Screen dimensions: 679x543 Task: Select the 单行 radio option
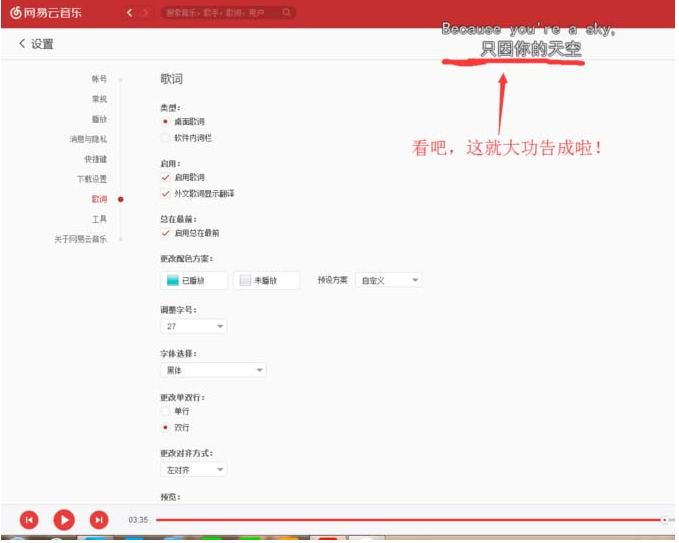[x=165, y=412]
